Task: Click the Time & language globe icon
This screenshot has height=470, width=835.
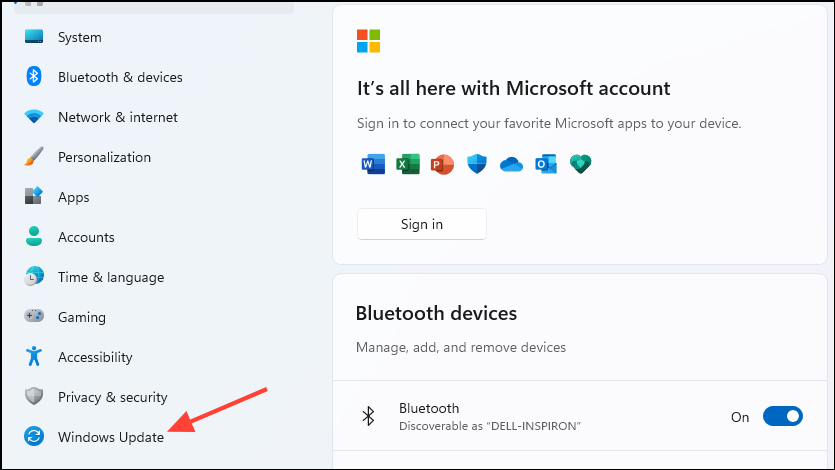Action: pos(34,276)
